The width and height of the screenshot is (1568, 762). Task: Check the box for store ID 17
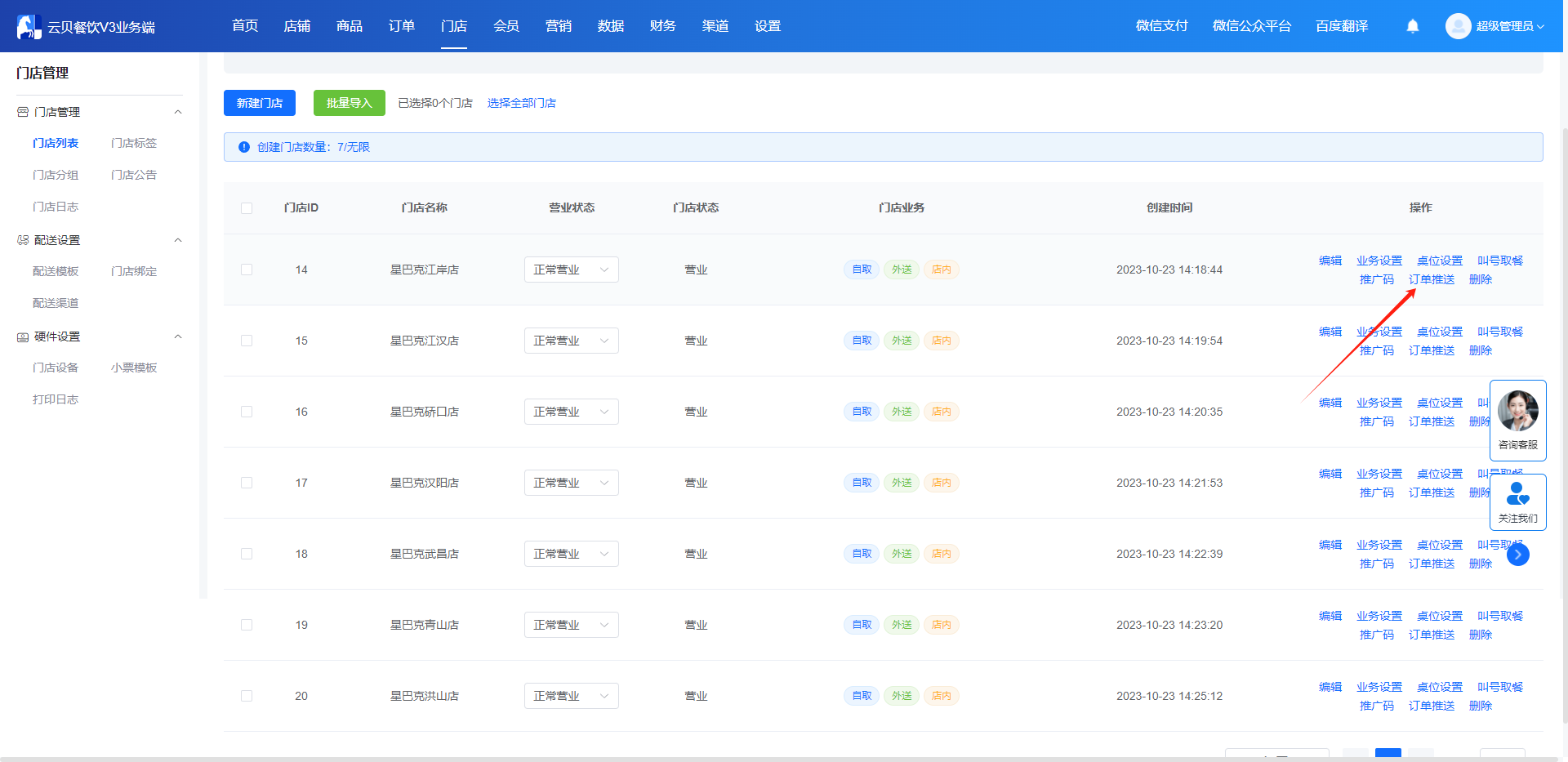(247, 483)
